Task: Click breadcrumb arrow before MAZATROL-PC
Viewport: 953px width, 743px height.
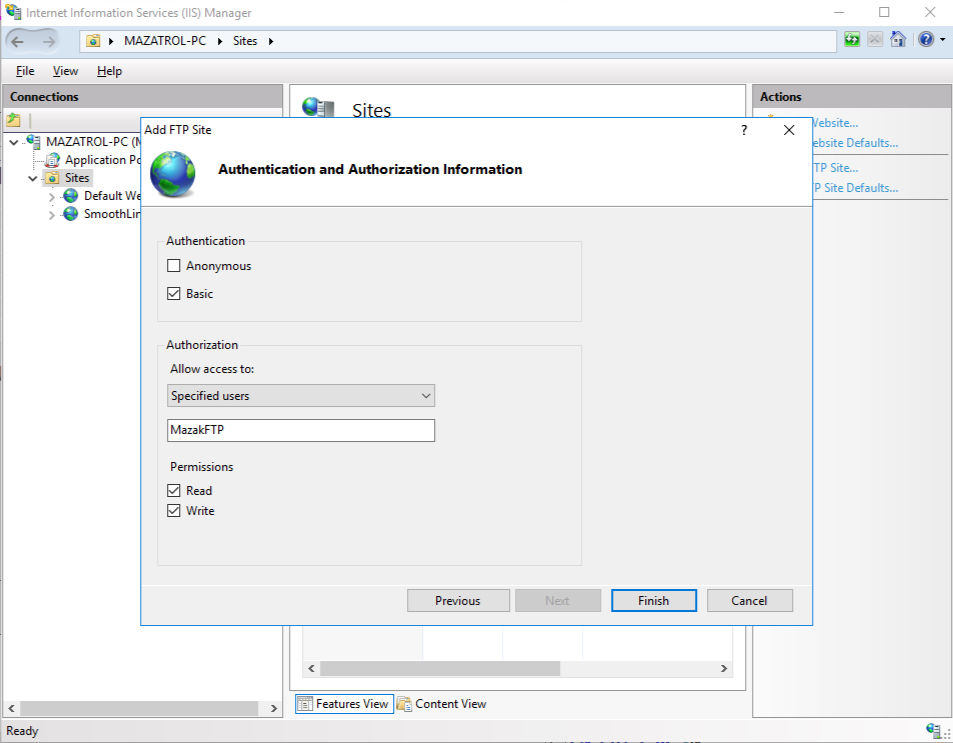Action: (x=111, y=41)
